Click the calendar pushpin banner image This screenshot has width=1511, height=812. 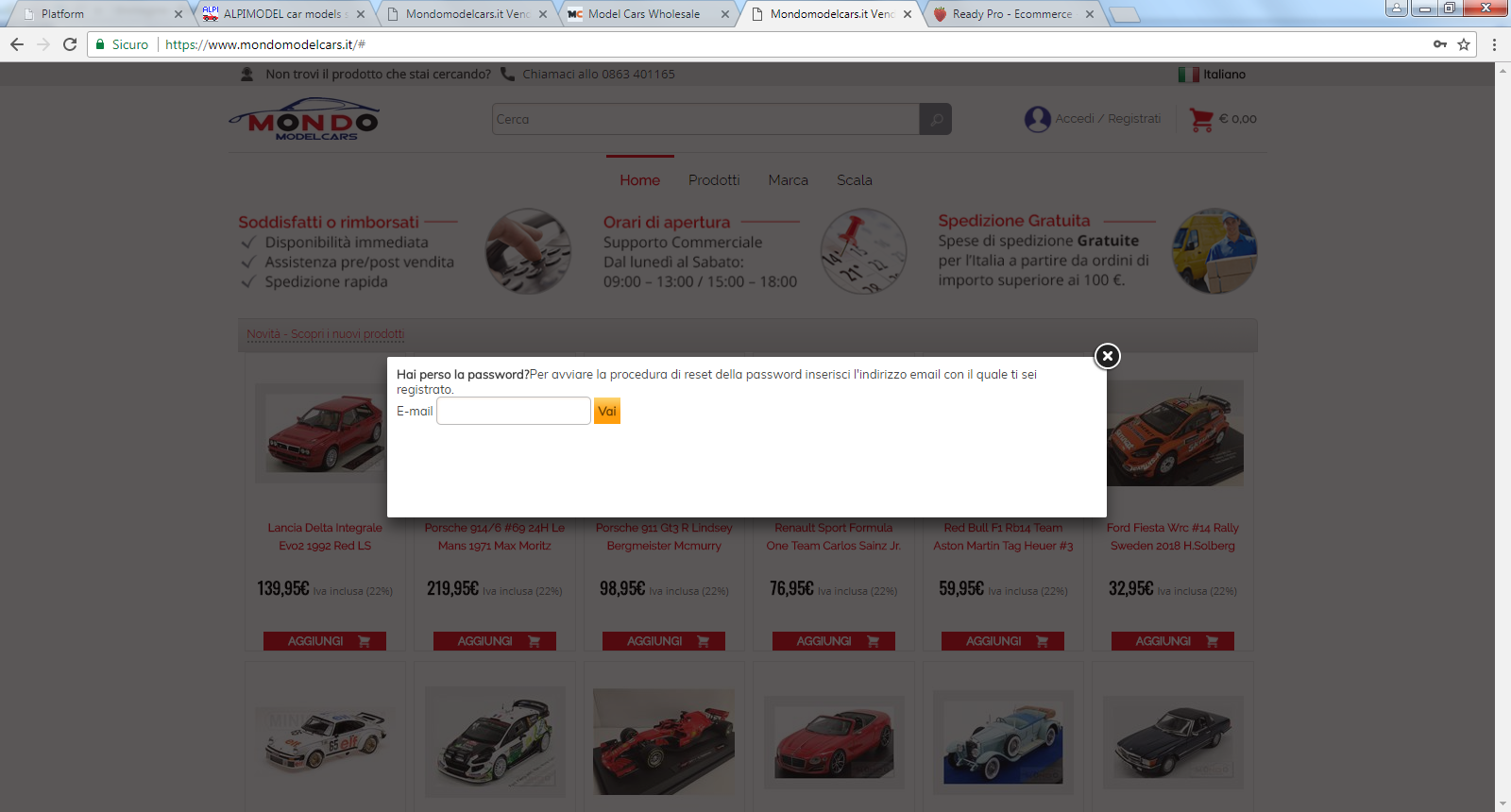(863, 251)
